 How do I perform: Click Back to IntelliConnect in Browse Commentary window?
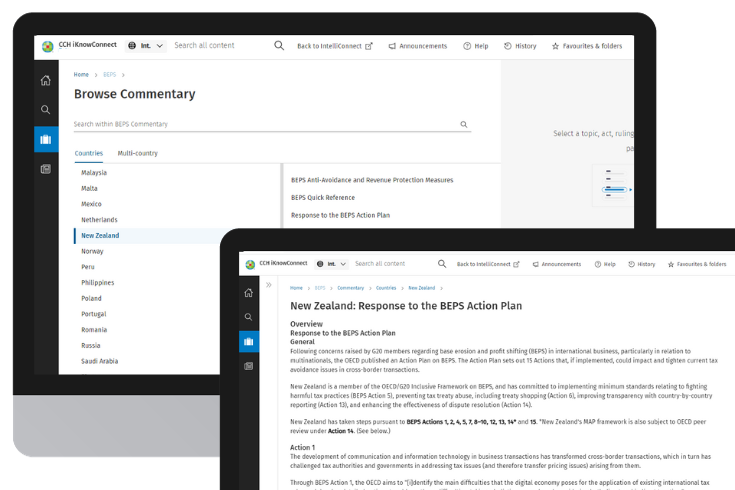pyautogui.click(x=334, y=46)
